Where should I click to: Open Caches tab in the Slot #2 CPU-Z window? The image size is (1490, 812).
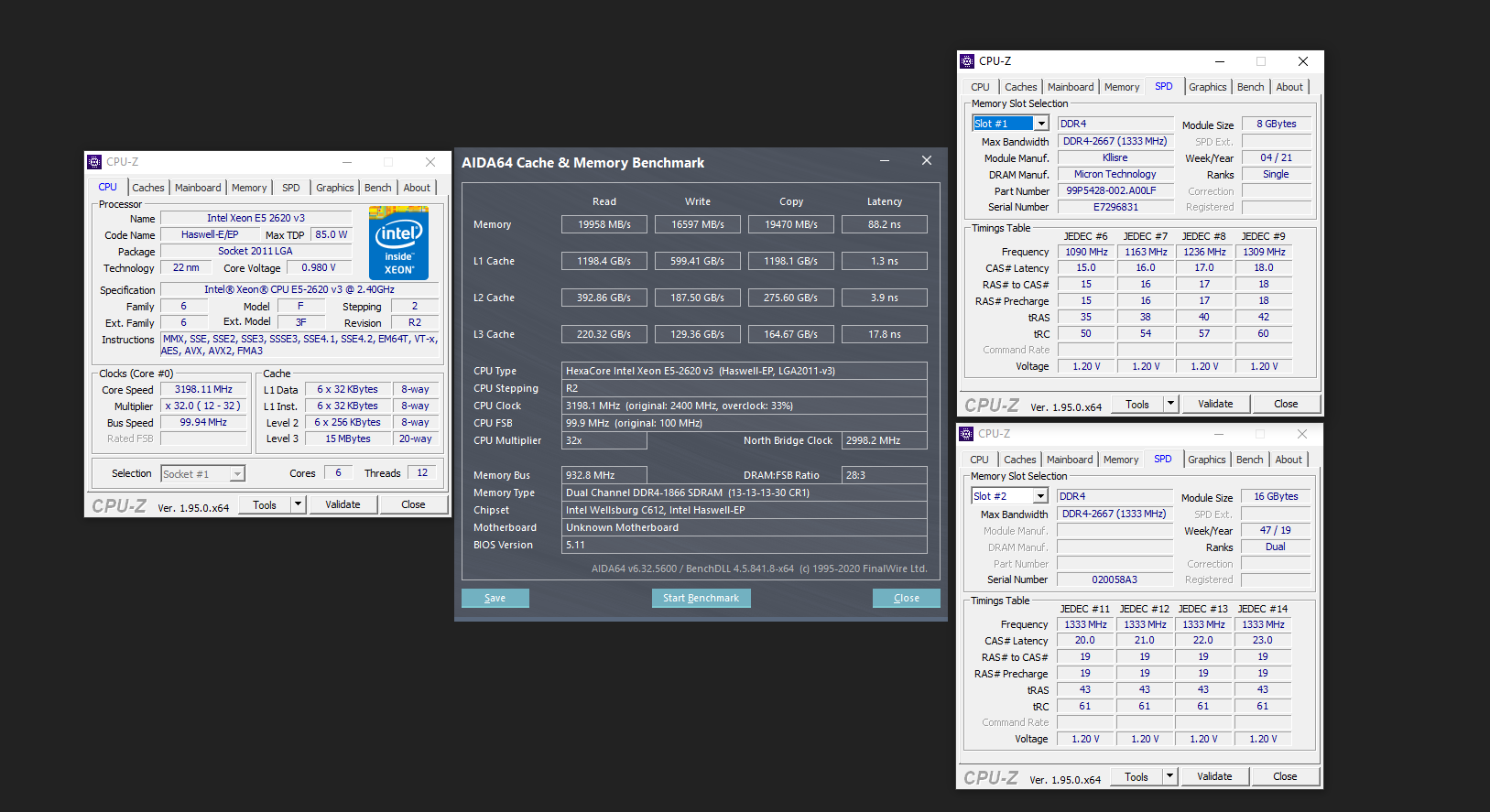click(x=1020, y=460)
